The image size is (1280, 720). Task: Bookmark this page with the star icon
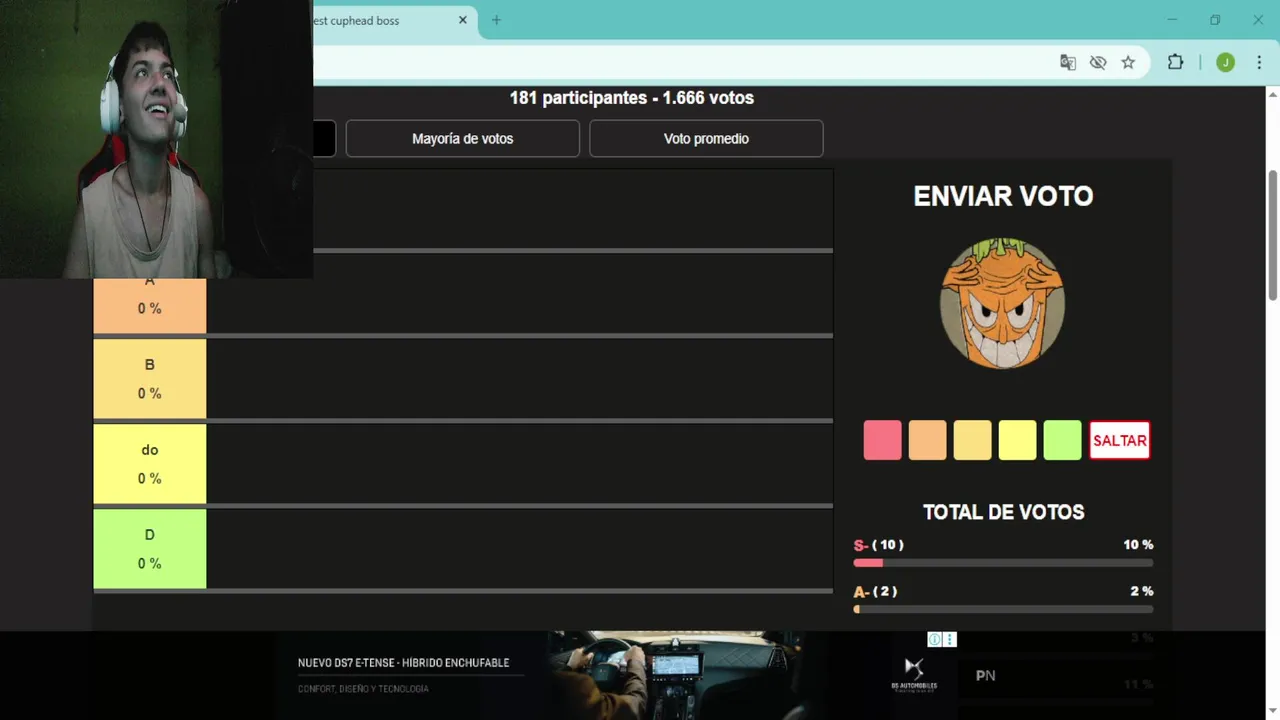pos(1128,62)
